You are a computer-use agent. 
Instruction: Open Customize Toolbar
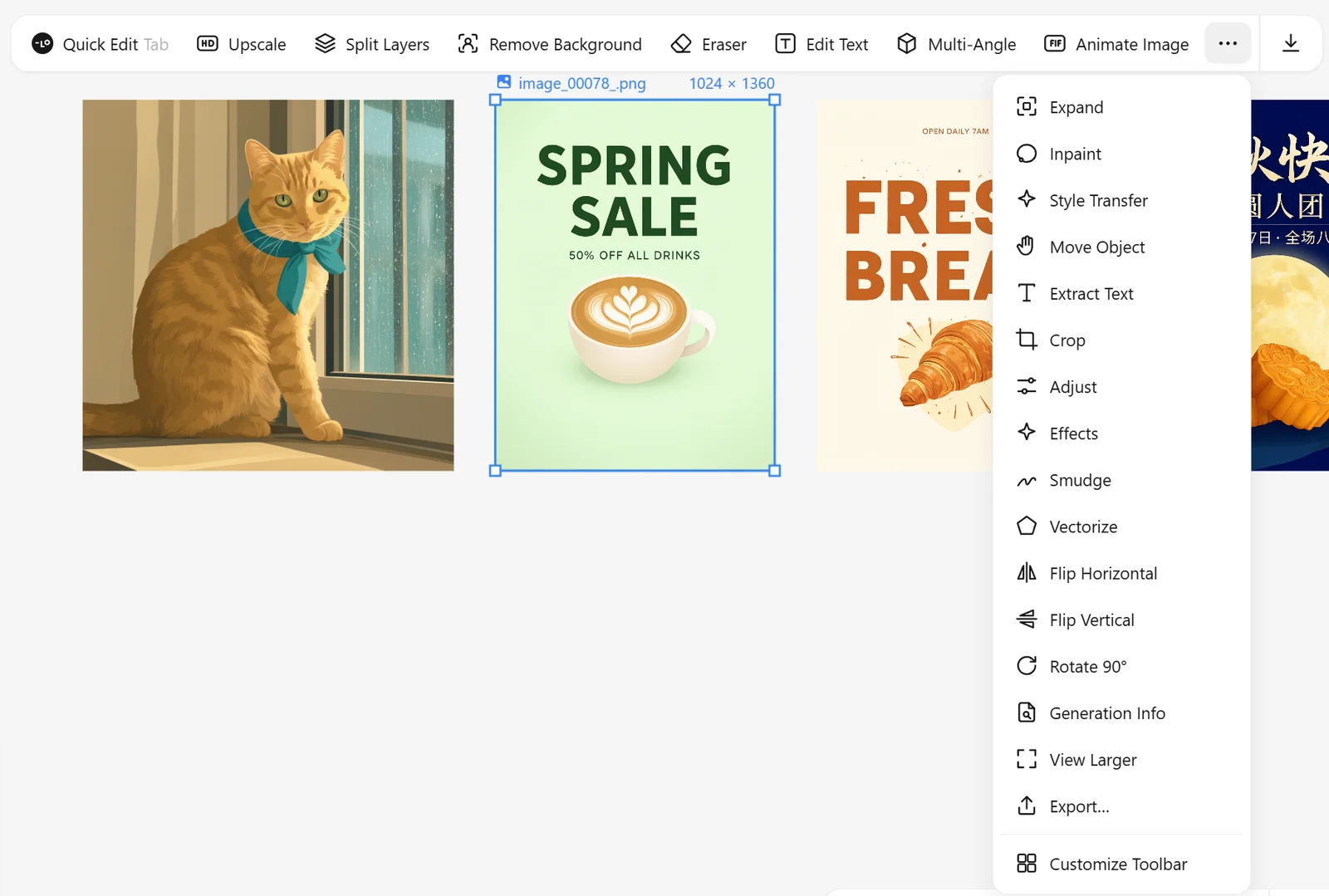(1121, 864)
